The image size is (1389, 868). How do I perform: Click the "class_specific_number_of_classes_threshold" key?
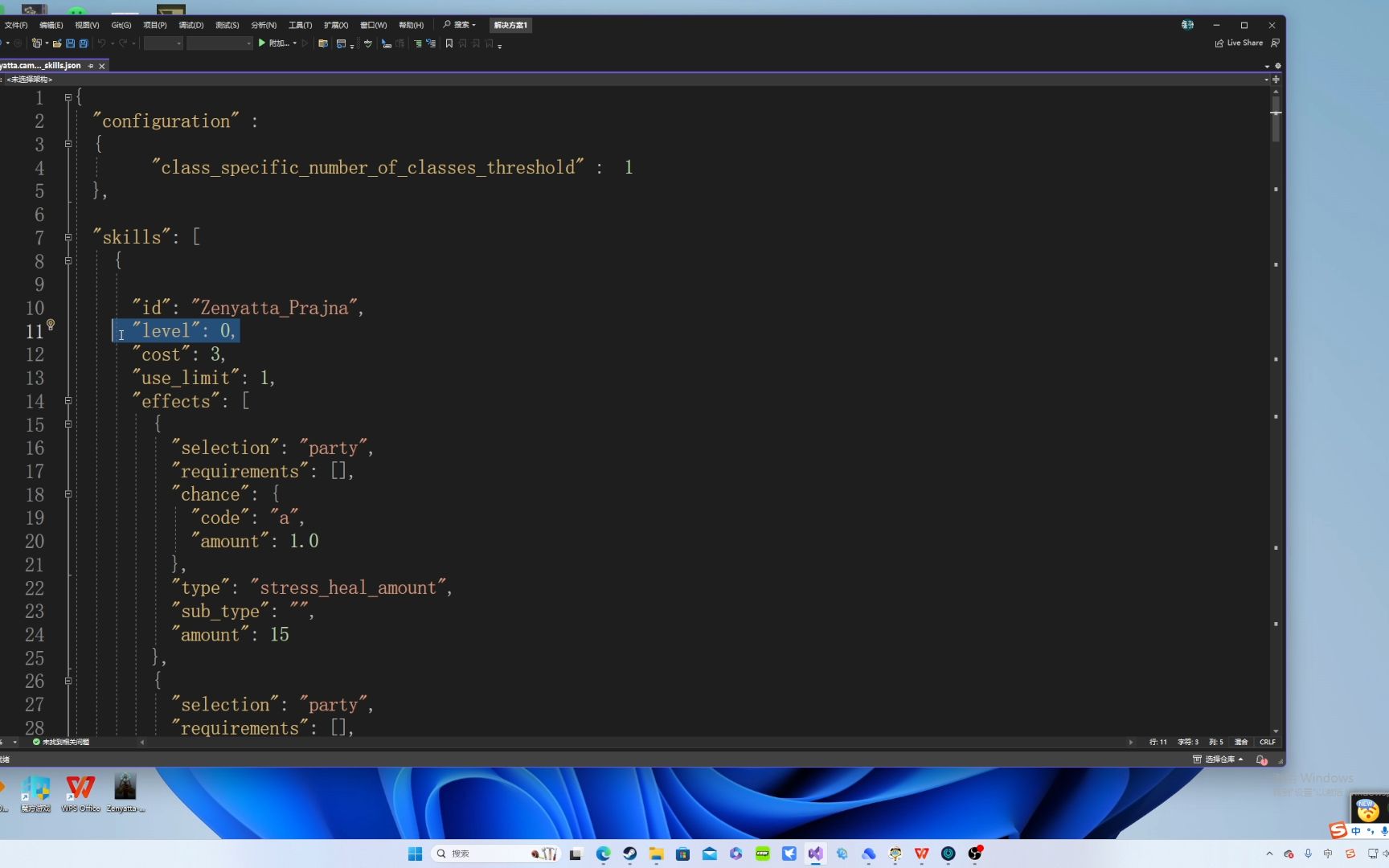tap(368, 167)
